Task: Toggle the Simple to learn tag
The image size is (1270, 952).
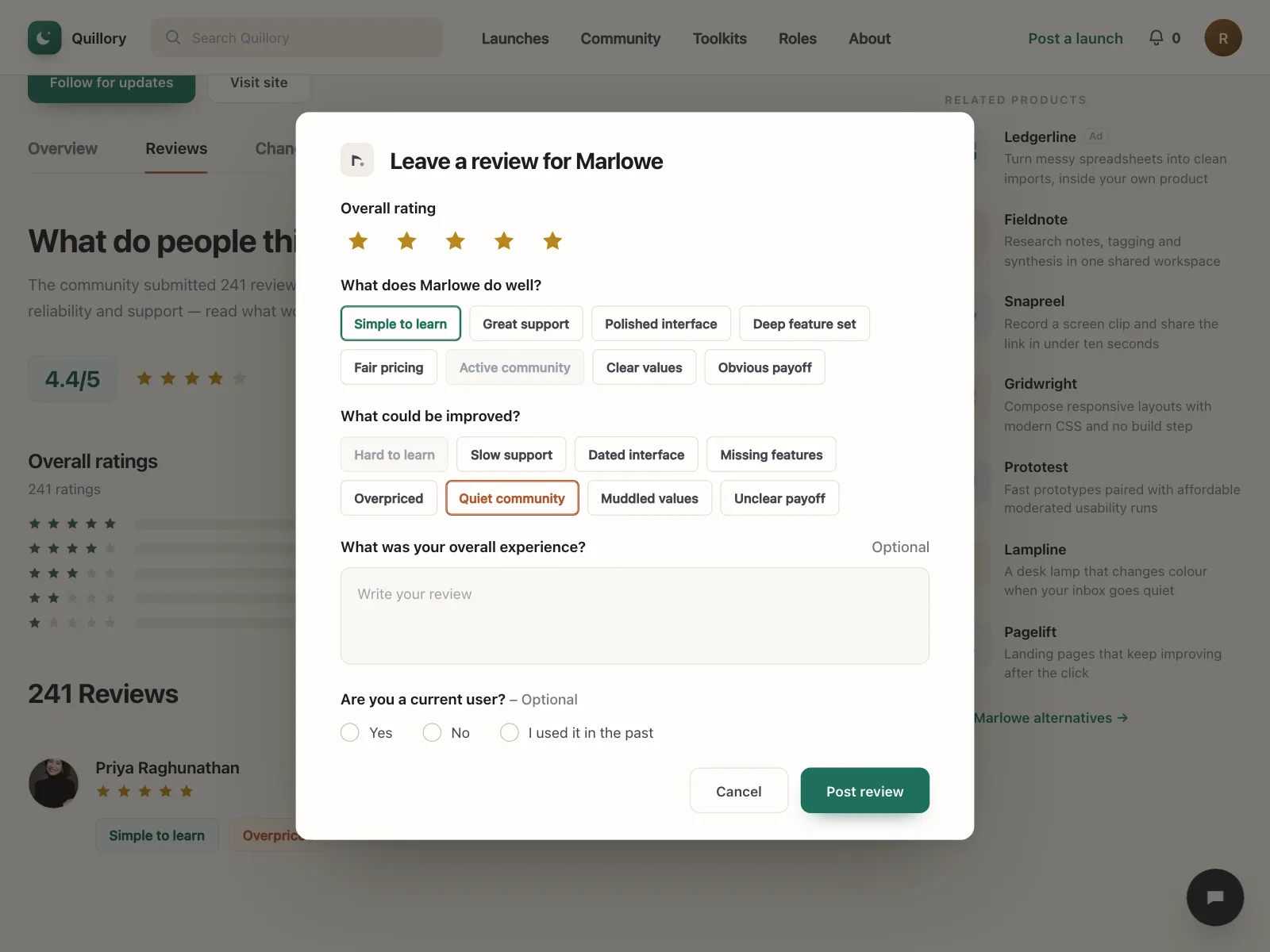Action: (x=401, y=324)
